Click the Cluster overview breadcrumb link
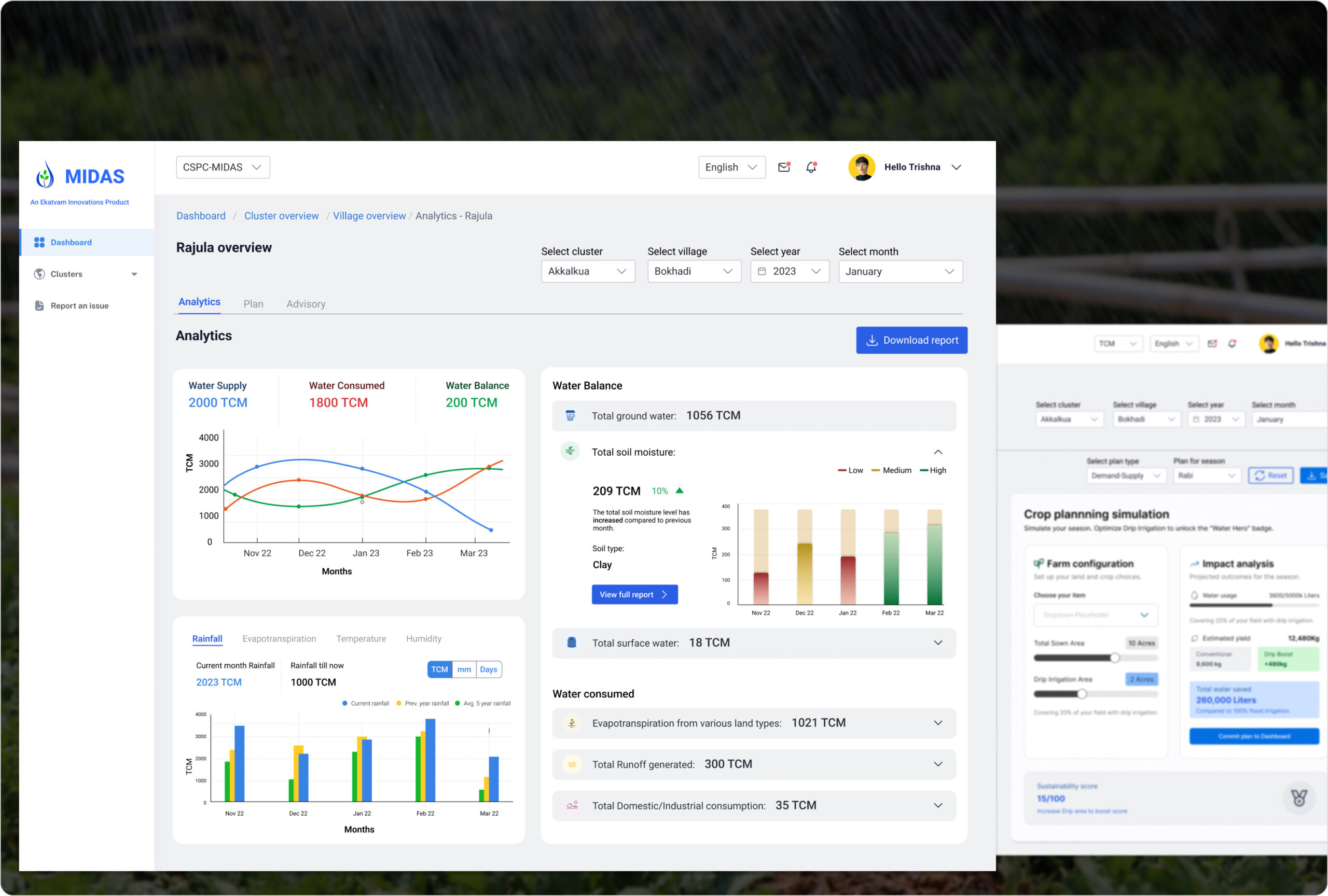This screenshot has height=896, width=1328. 281,216
